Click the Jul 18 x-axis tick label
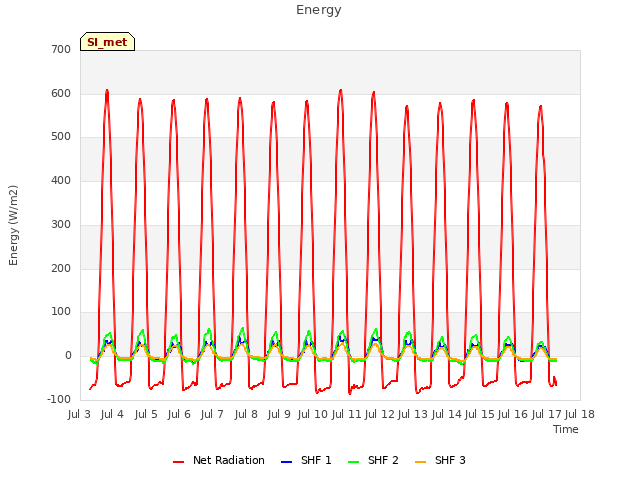Image resolution: width=640 pixels, height=480 pixels. tap(580, 414)
